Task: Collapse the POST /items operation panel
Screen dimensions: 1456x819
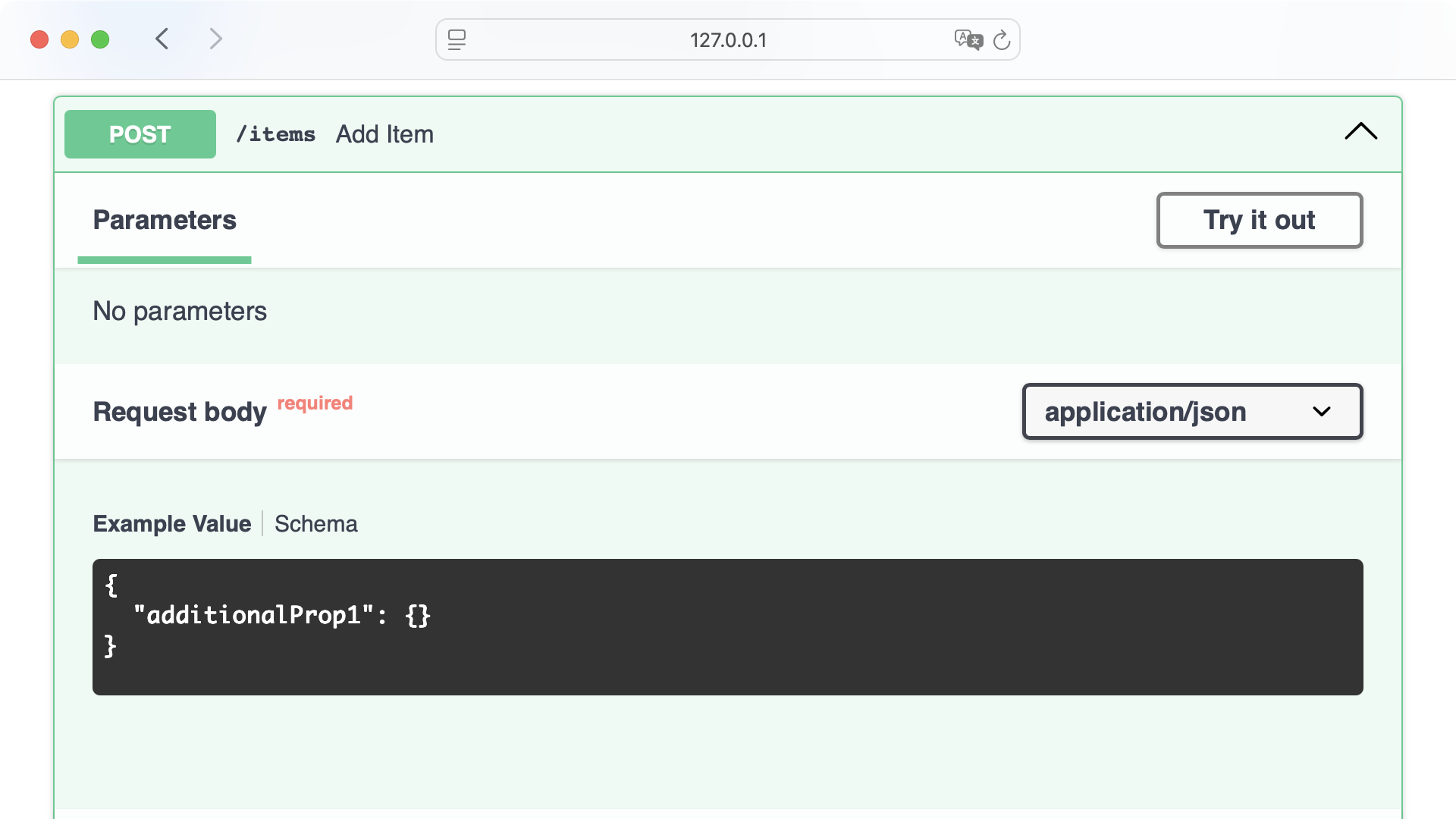Action: click(1360, 133)
